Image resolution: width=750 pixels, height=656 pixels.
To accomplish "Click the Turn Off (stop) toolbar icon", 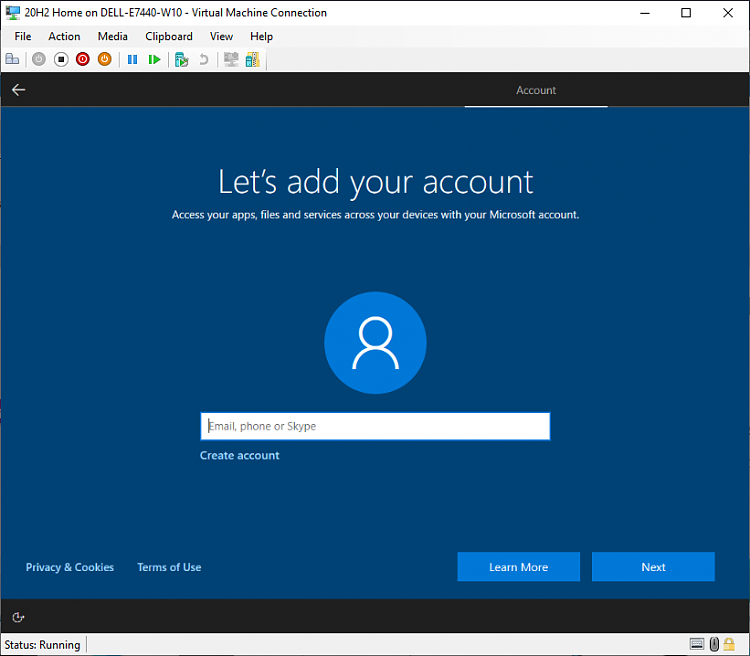I will (61, 59).
